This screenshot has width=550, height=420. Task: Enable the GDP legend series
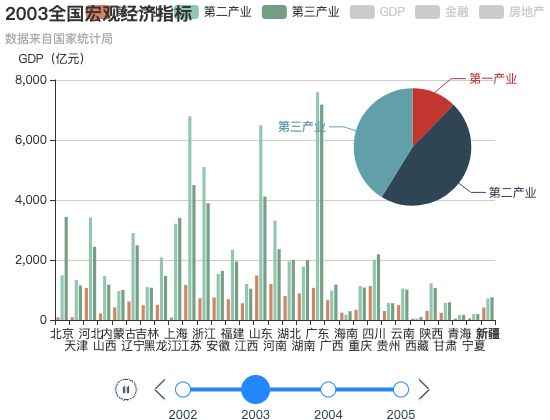click(377, 12)
